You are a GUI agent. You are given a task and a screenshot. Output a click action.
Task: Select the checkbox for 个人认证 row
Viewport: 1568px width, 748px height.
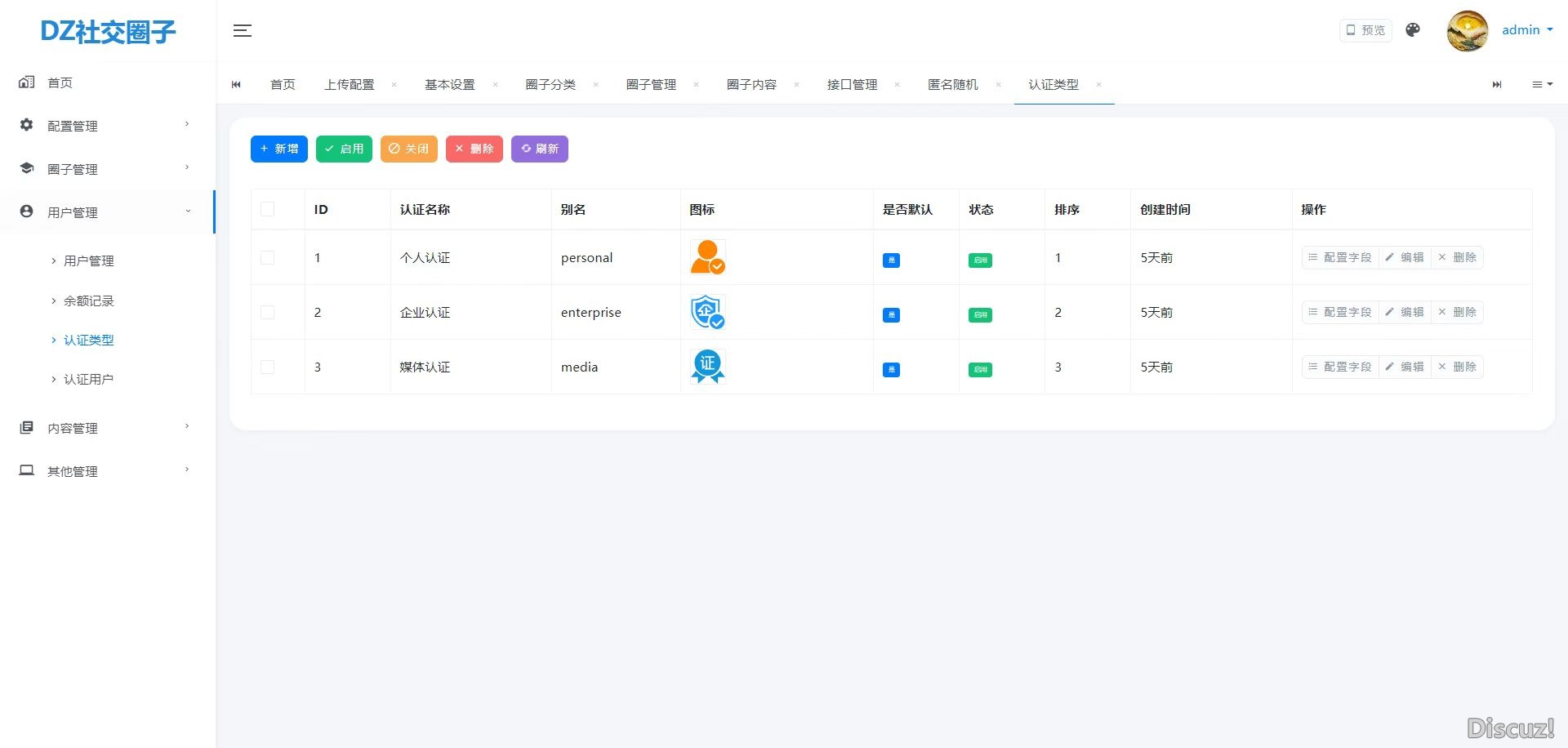(267, 258)
